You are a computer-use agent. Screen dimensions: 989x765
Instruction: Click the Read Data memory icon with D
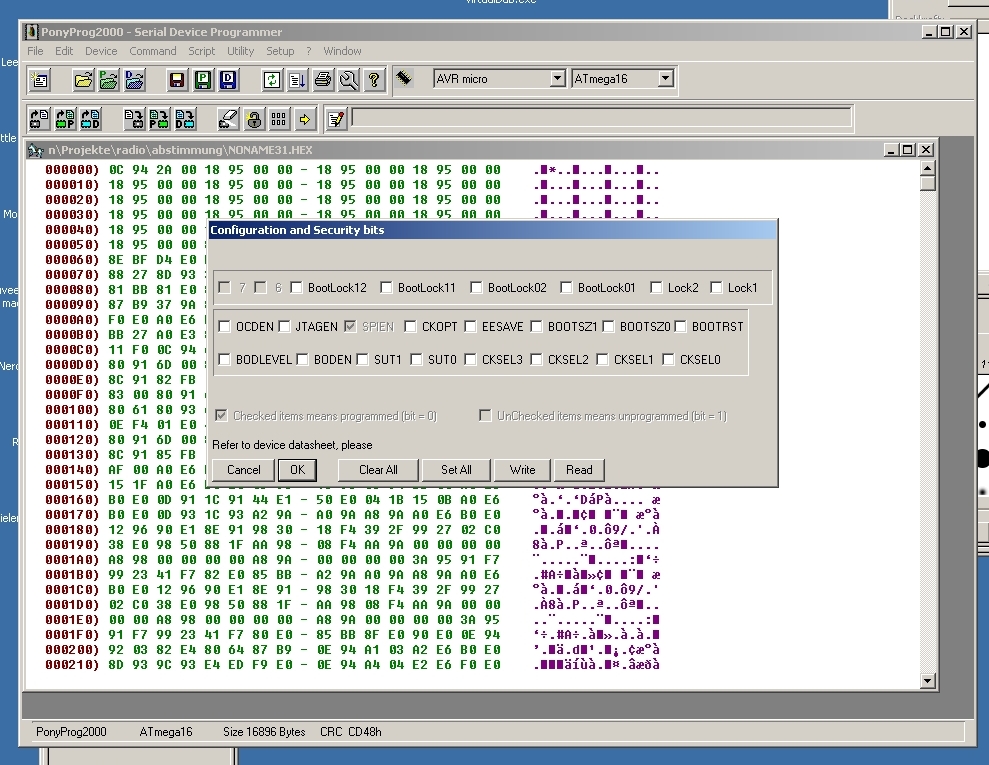click(x=90, y=119)
